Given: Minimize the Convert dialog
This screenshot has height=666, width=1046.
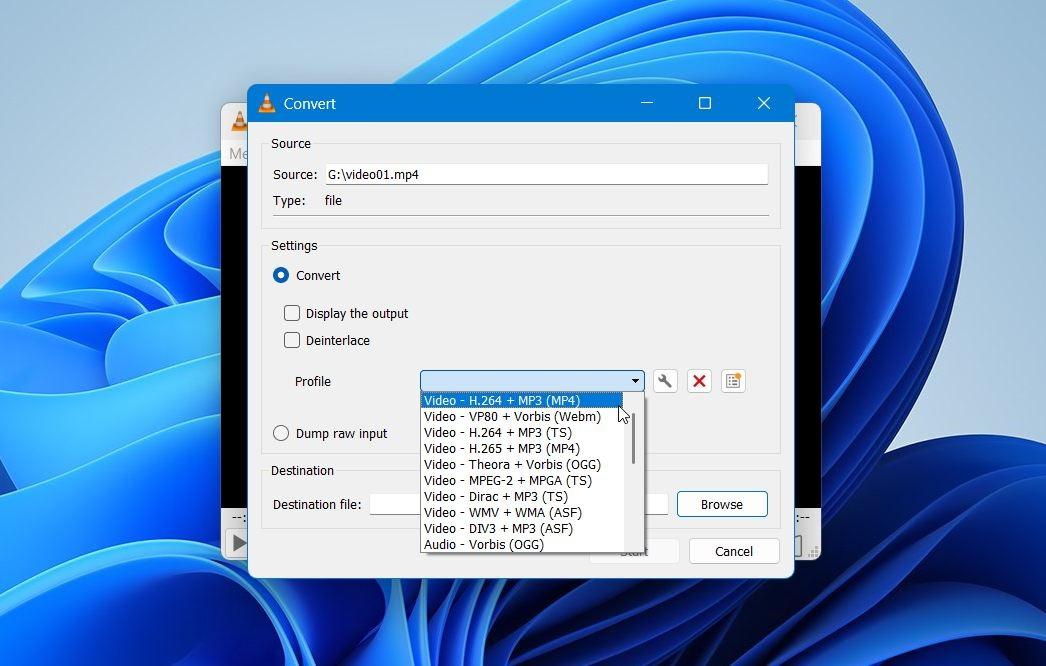Looking at the screenshot, I should click(x=647, y=103).
